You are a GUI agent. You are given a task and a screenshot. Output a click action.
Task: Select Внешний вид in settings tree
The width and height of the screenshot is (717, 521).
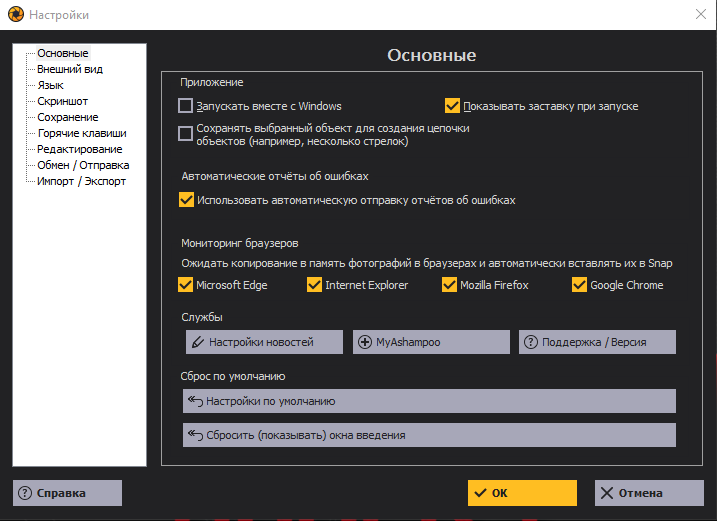point(70,69)
